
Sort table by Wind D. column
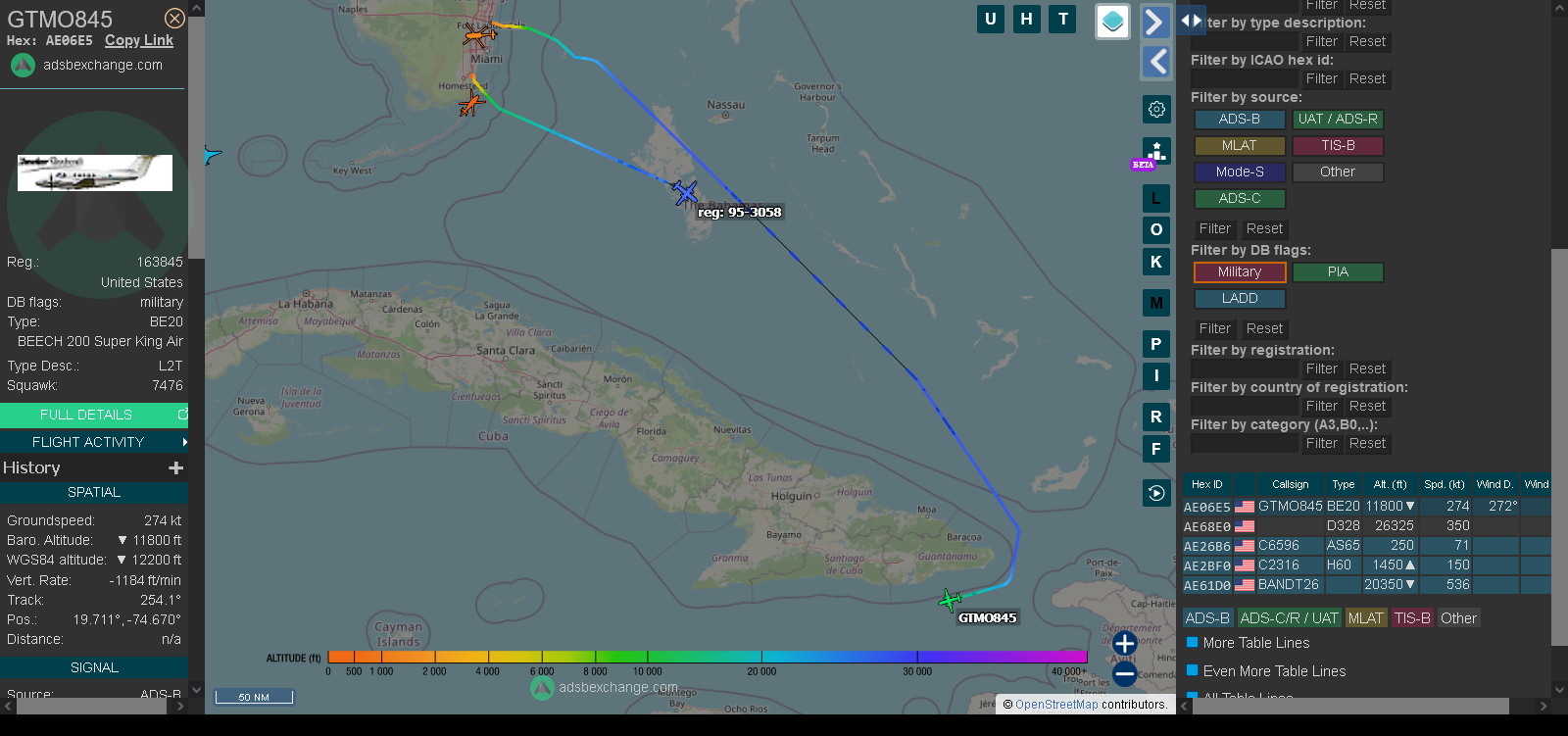(1494, 484)
